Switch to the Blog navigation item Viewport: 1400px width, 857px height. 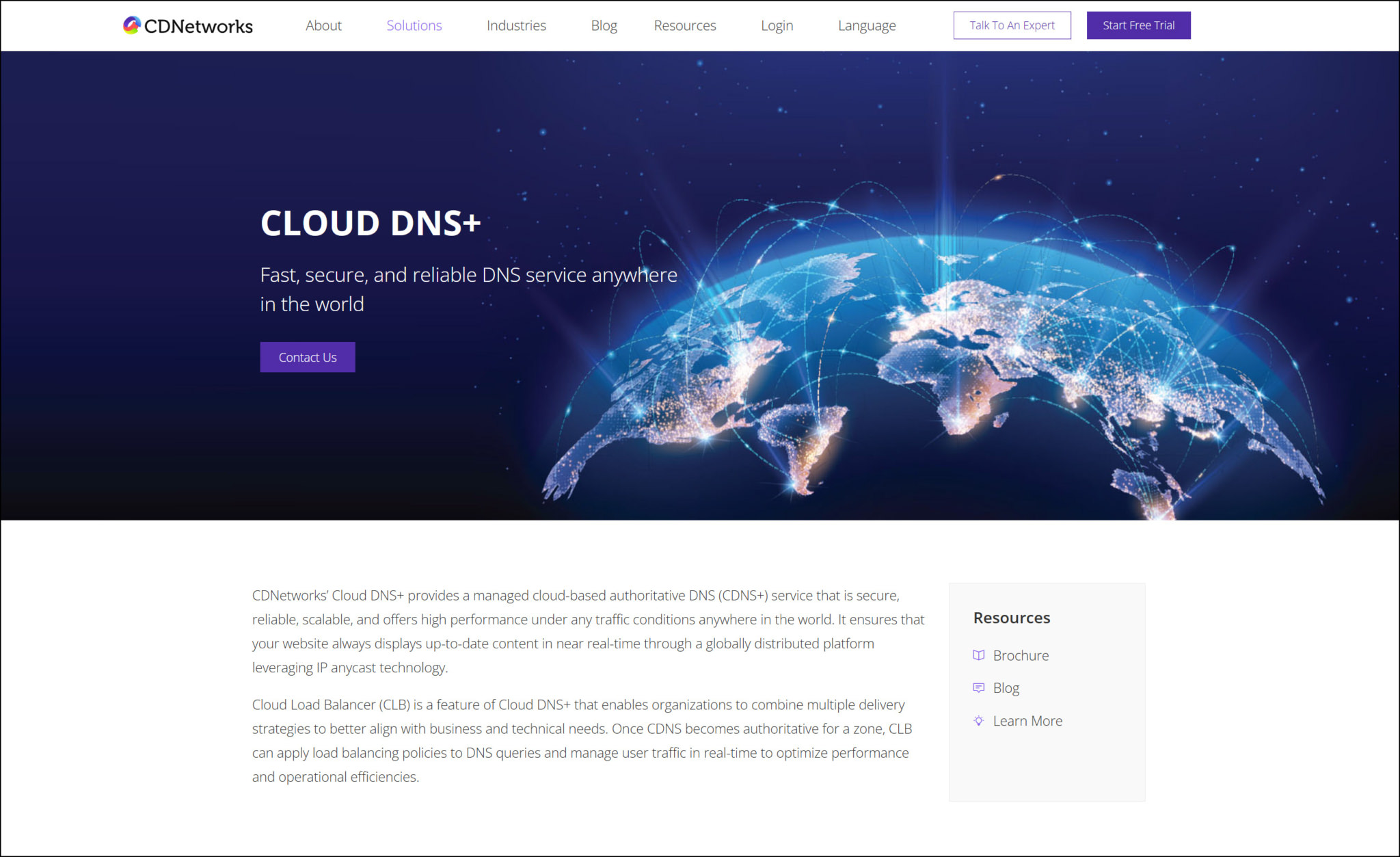click(603, 25)
